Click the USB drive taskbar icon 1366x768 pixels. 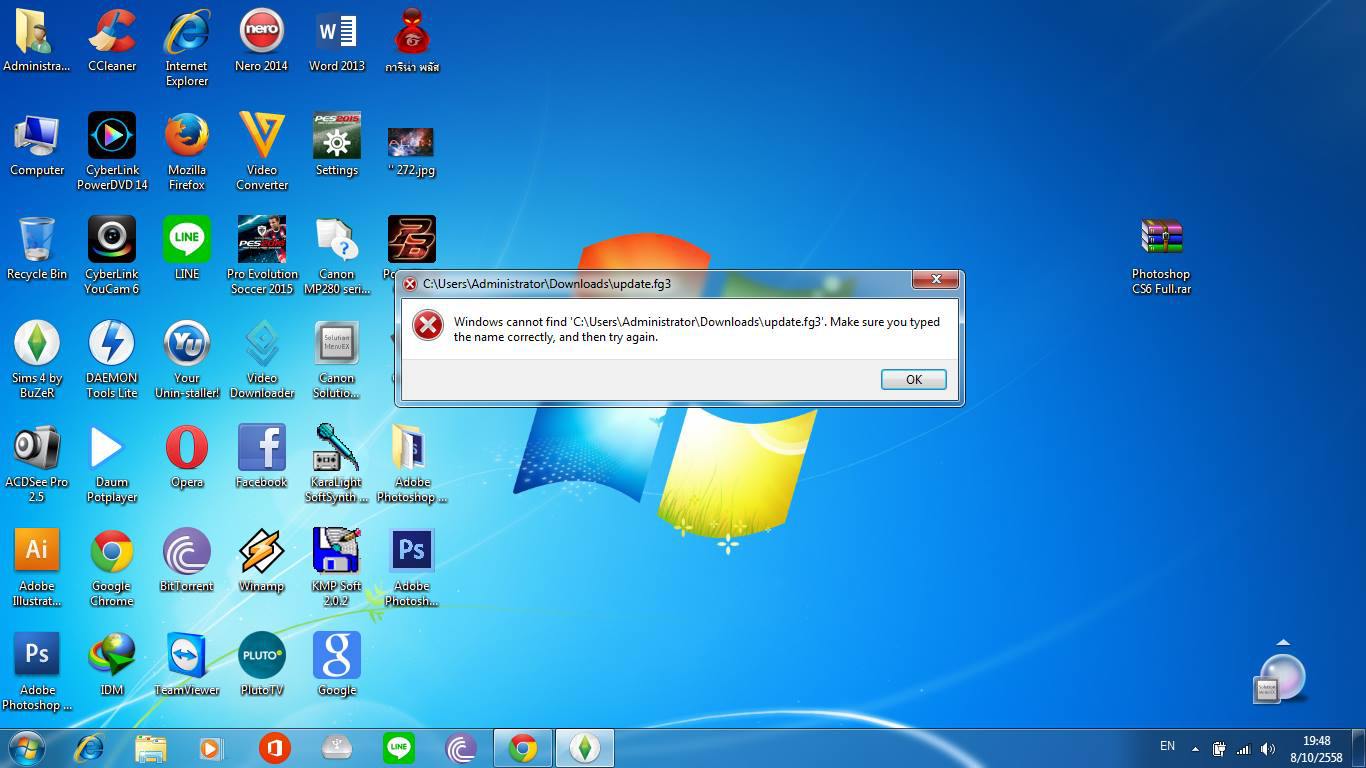point(336,748)
